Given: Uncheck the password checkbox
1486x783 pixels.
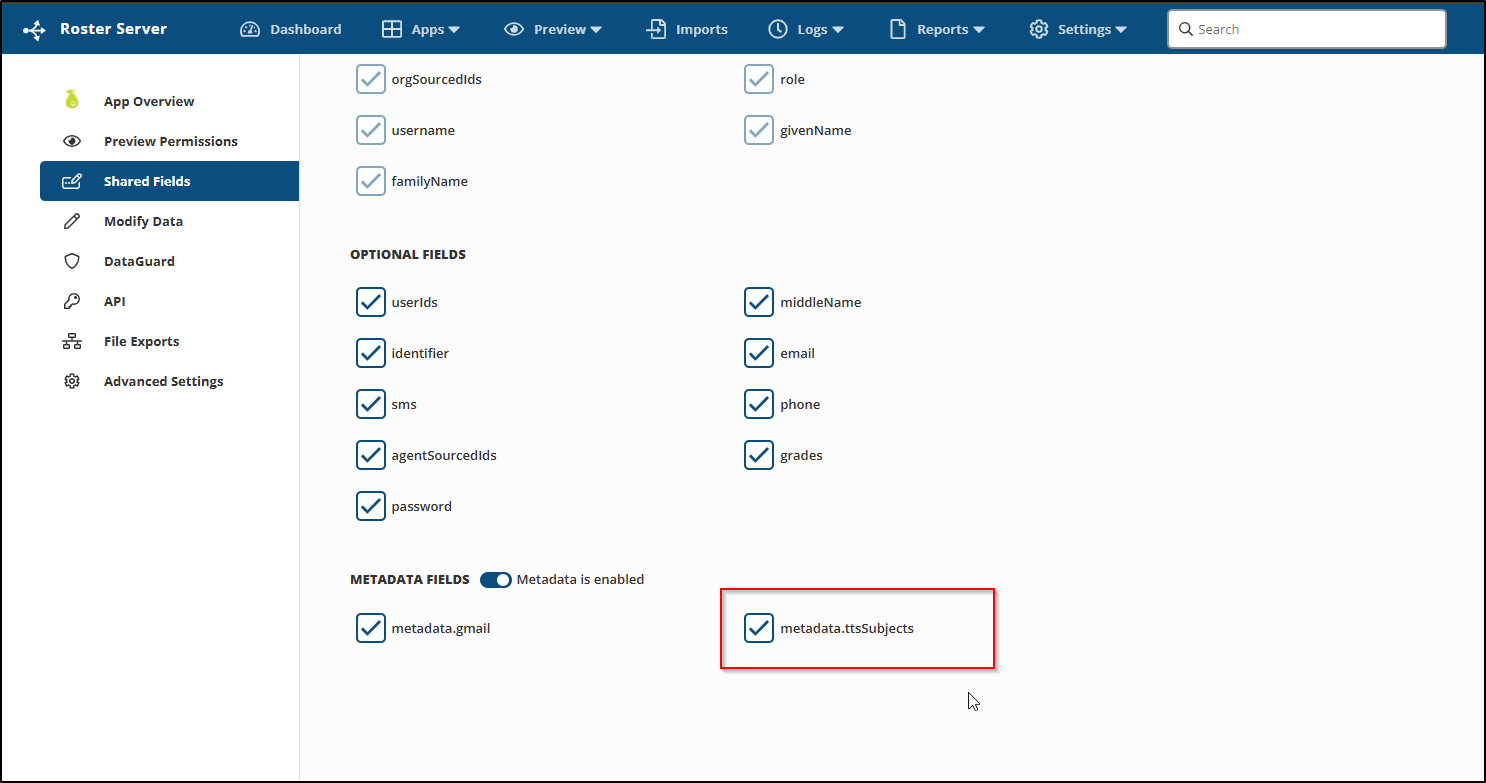Looking at the screenshot, I should (x=371, y=506).
